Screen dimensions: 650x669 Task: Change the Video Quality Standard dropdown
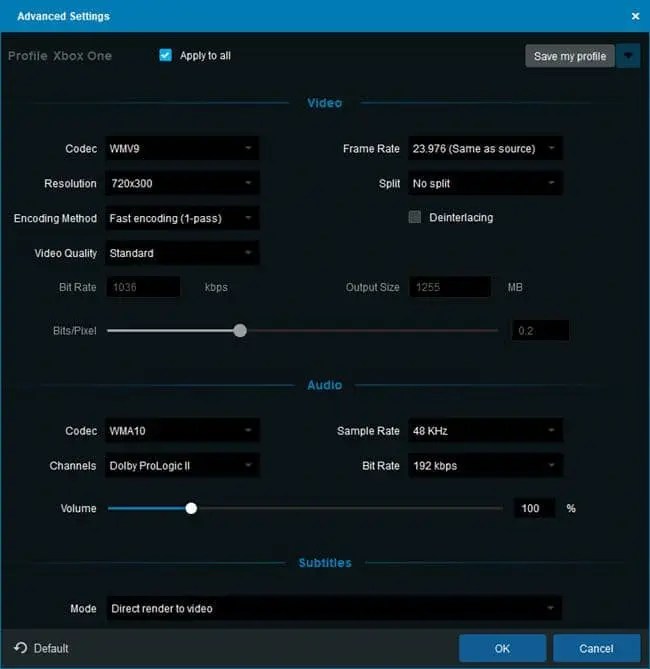click(x=182, y=253)
